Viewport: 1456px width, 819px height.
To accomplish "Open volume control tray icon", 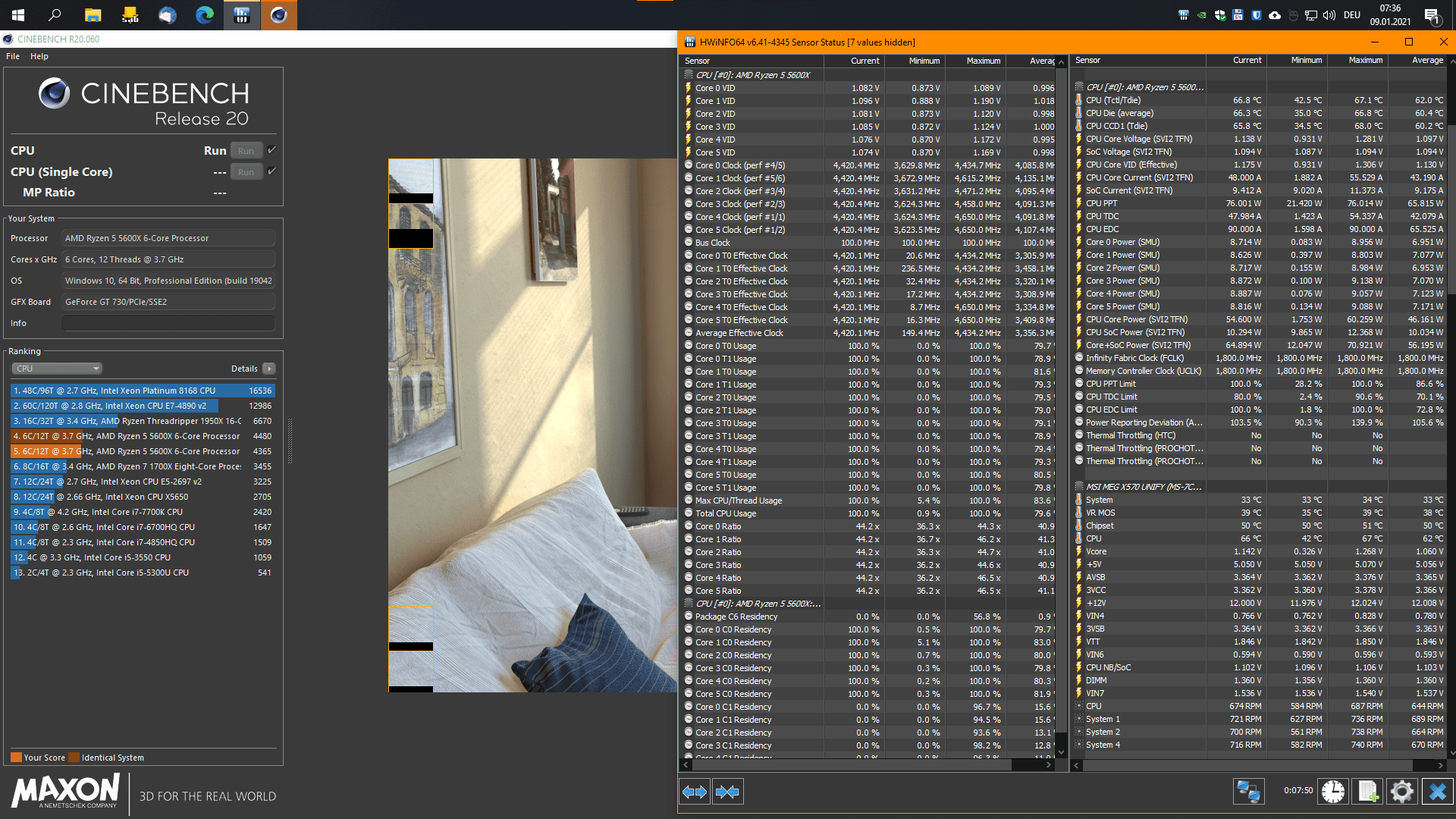I will 1329,15.
